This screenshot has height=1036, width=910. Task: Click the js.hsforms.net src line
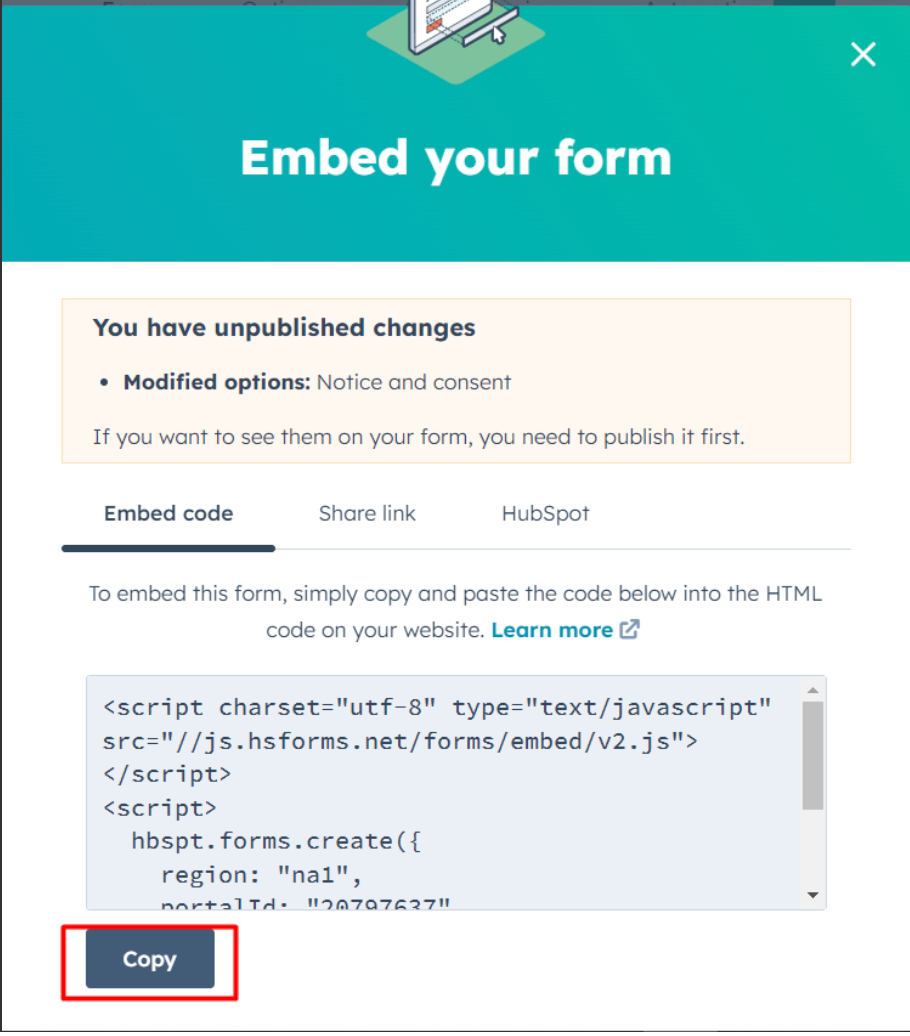pos(400,741)
